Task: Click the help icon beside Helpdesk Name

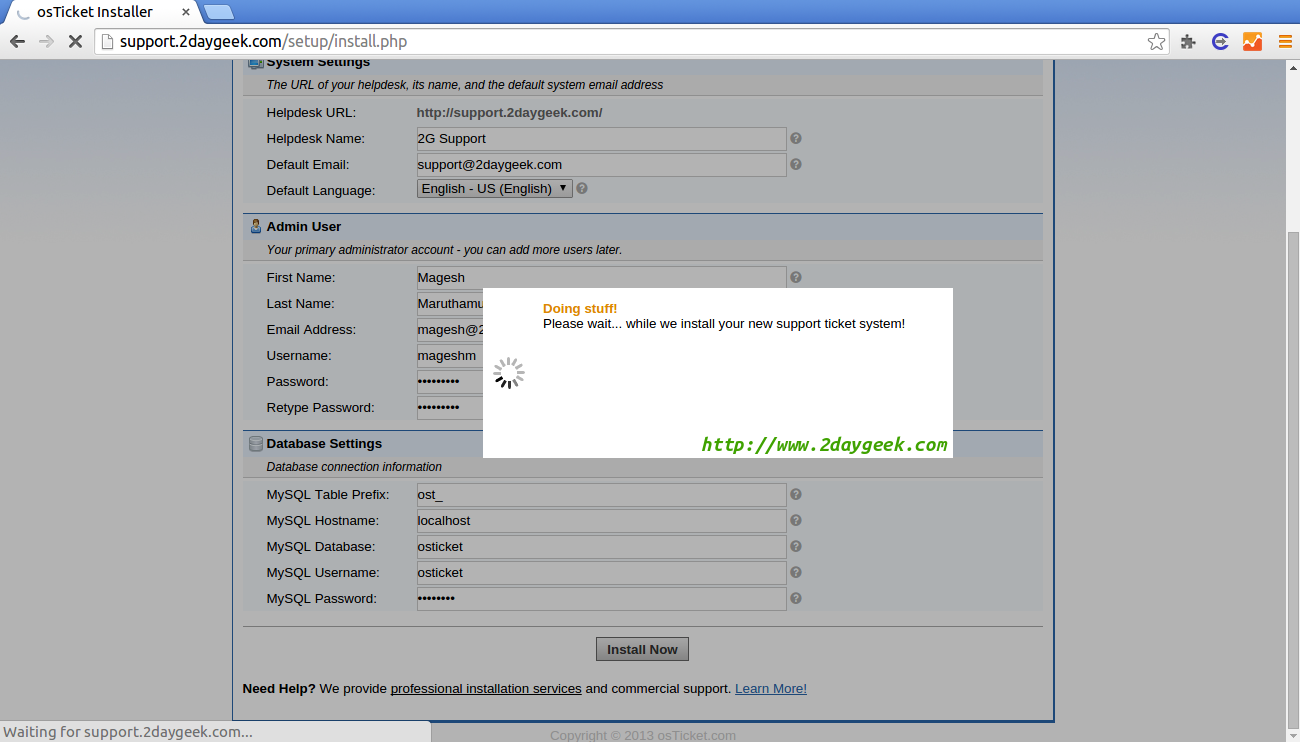Action: tap(796, 139)
